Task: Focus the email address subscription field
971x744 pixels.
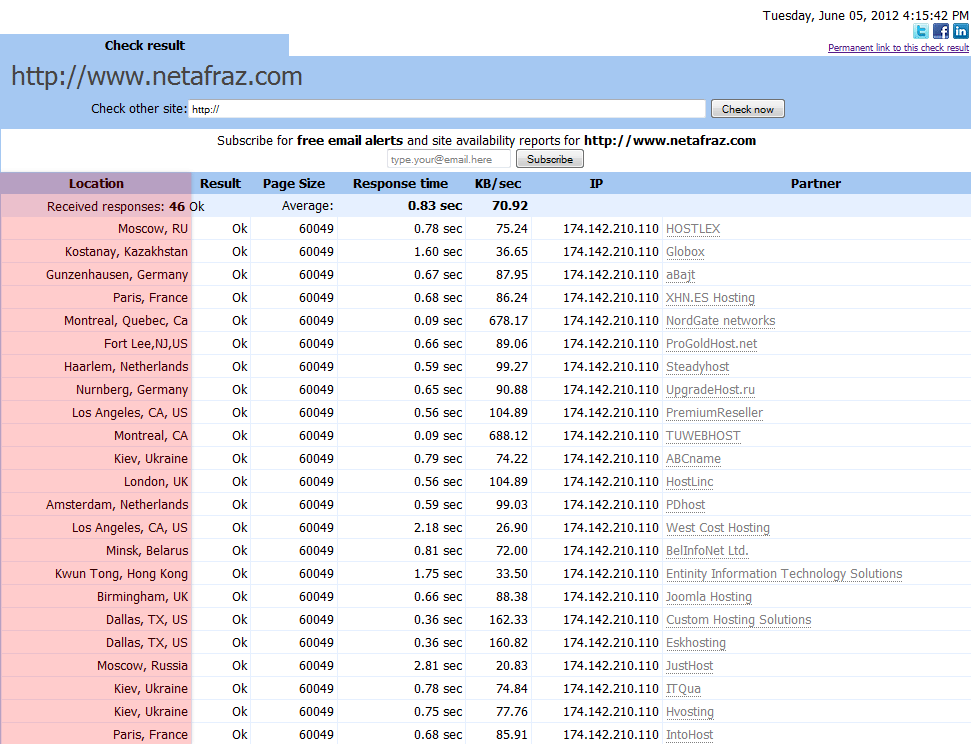Action: tap(449, 159)
